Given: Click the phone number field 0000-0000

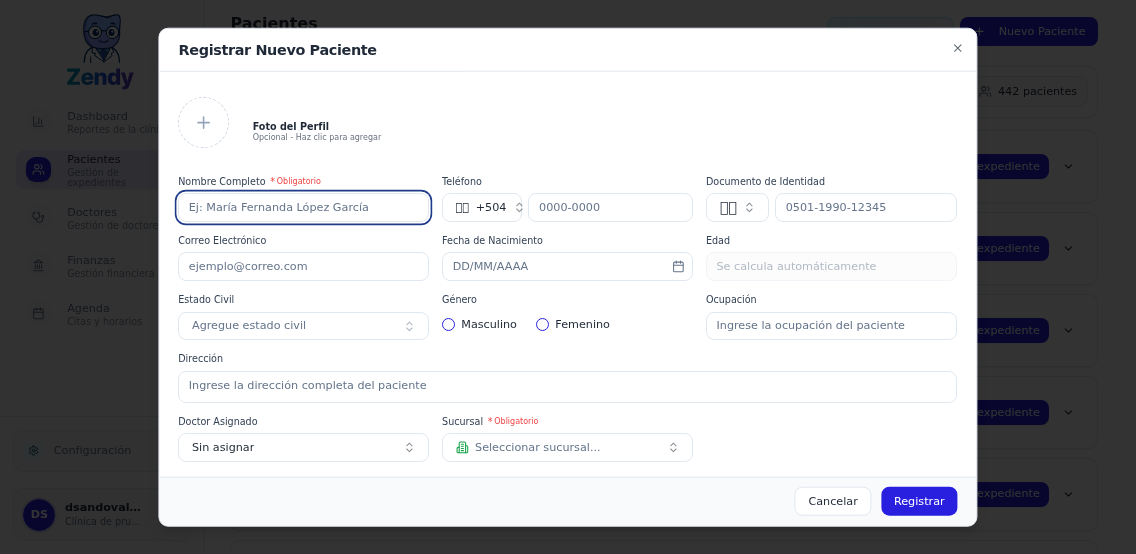Looking at the screenshot, I should point(610,207).
